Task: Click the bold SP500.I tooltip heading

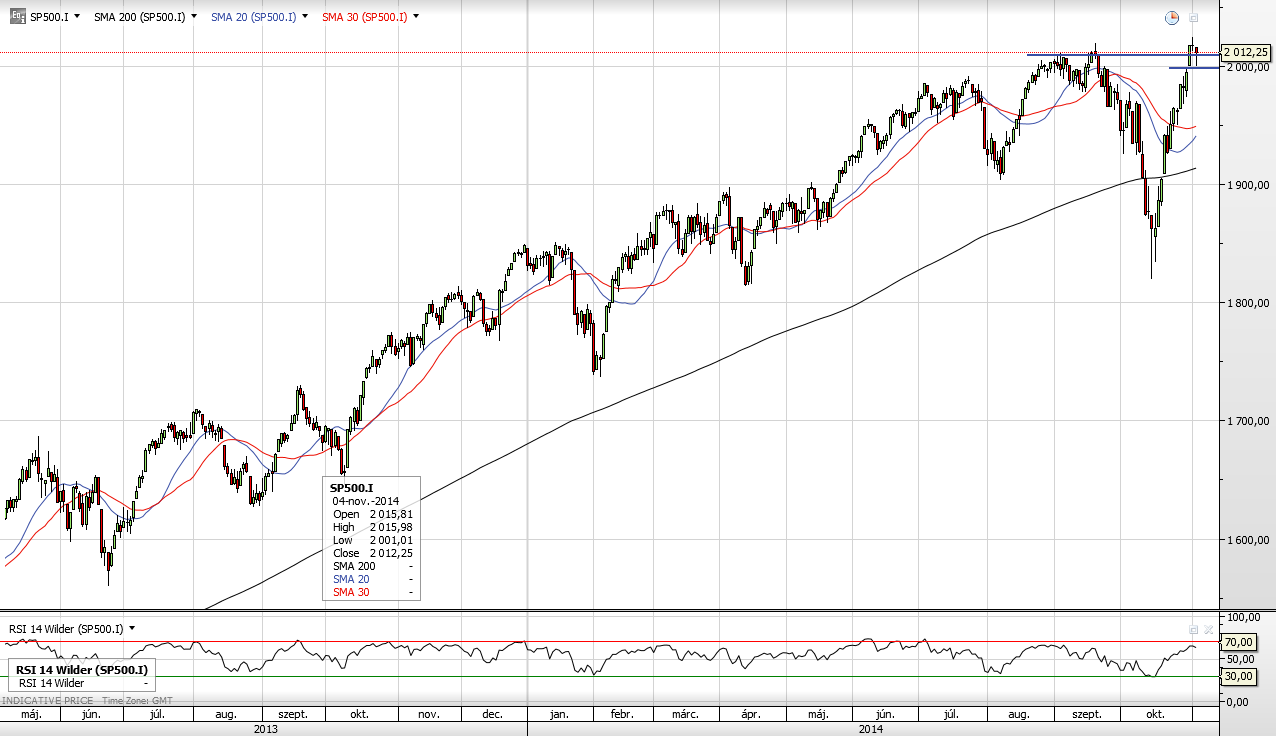Action: [351, 488]
